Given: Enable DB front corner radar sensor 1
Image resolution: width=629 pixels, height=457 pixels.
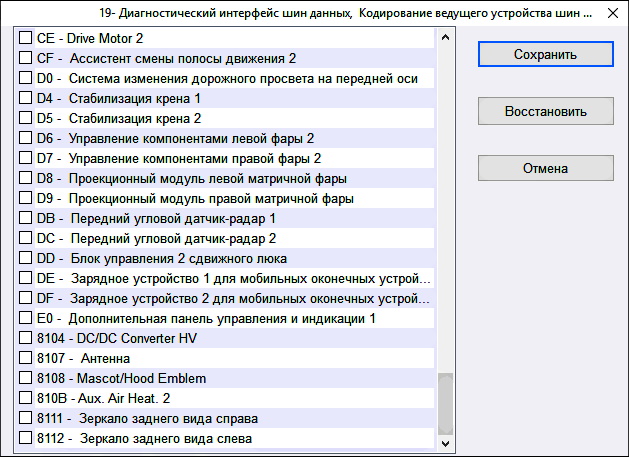Looking at the screenshot, I should [26, 218].
